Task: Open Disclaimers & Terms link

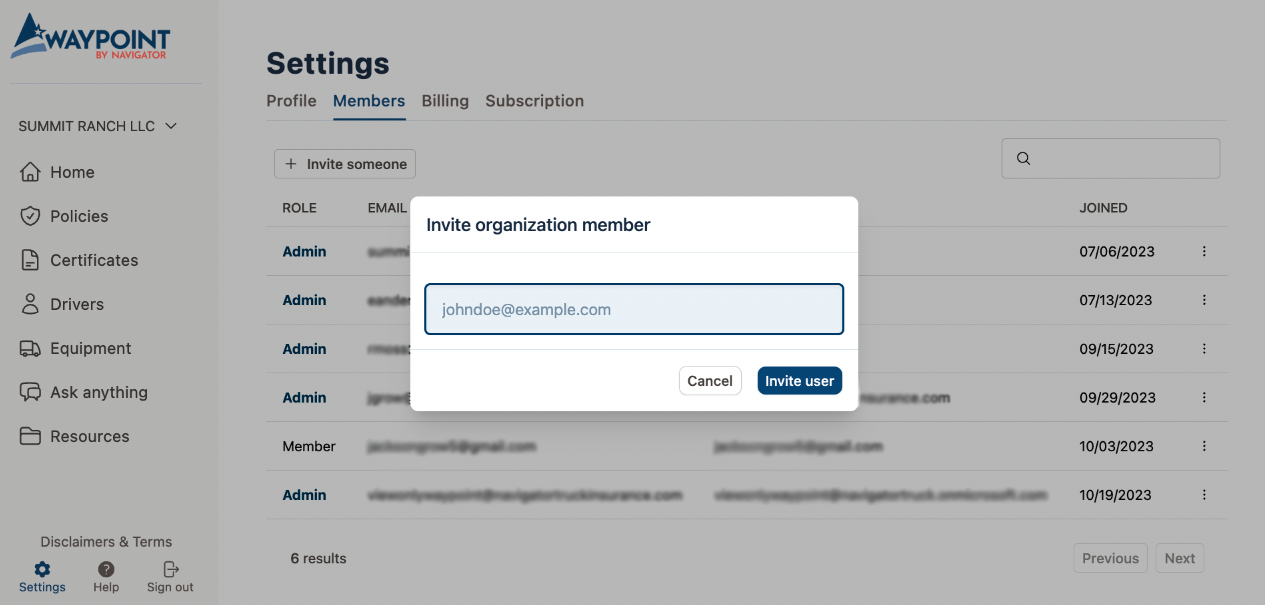Action: (106, 542)
